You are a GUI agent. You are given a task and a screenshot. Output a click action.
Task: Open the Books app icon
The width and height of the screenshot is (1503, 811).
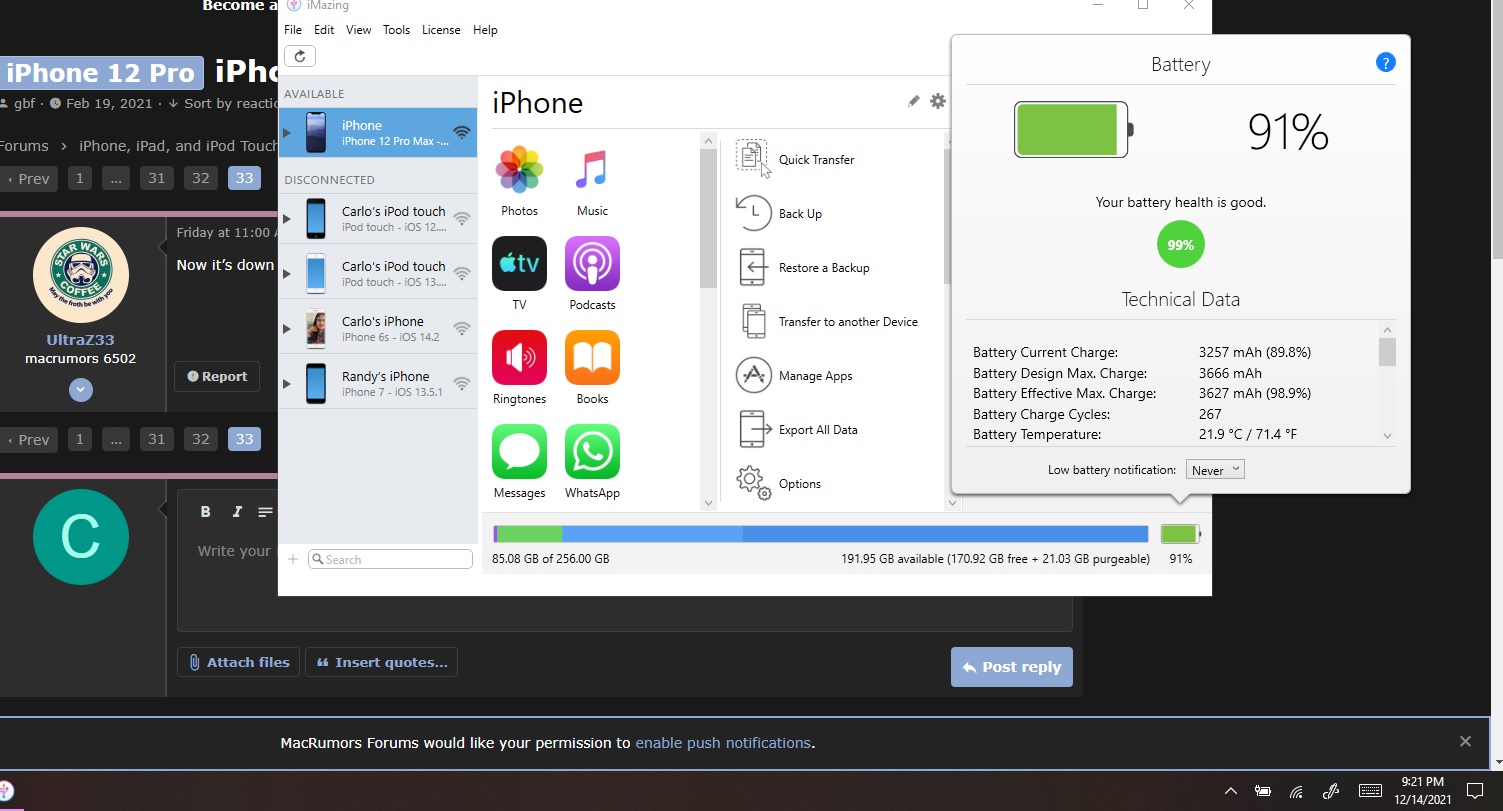tap(592, 357)
